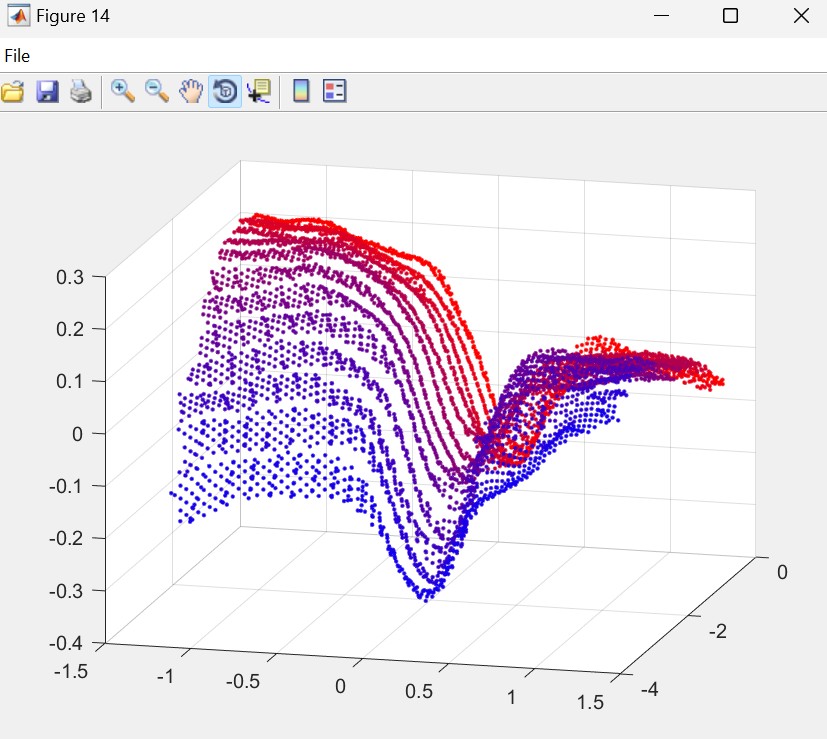Viewport: 827px width, 739px height.
Task: Activate the Pan hand tool
Action: 191,92
